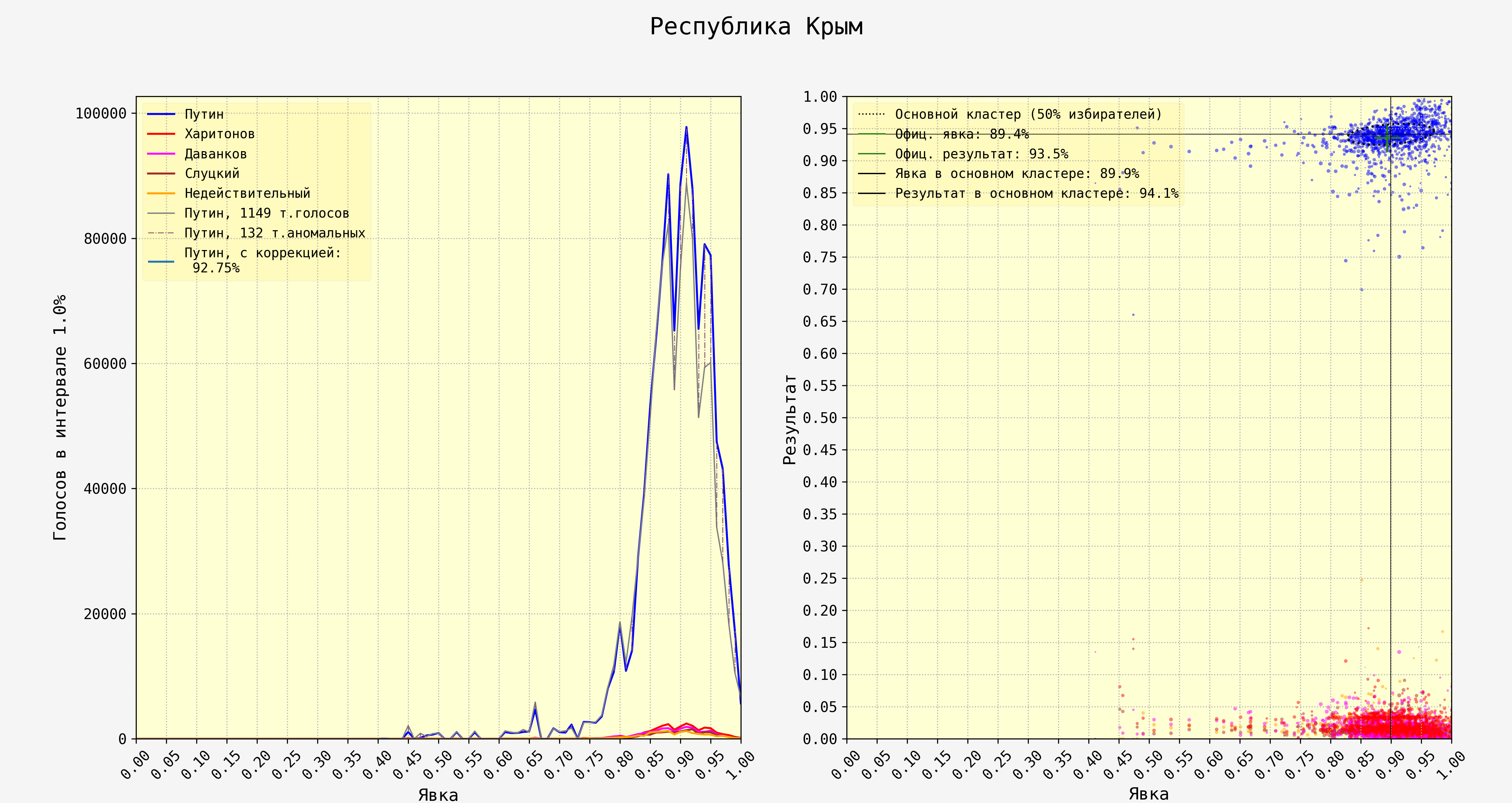Click the '20000' y-axis tick label
Viewport: 1512px width, 803px height.
point(105,614)
